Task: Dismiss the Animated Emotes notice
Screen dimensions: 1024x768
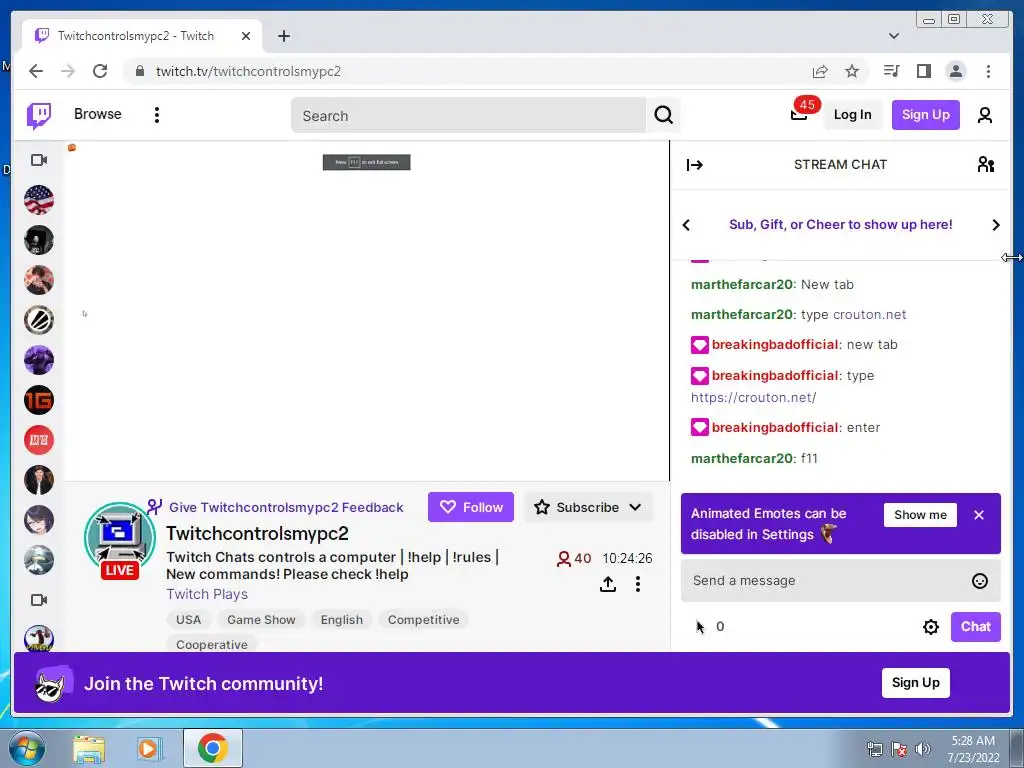Action: click(x=978, y=515)
